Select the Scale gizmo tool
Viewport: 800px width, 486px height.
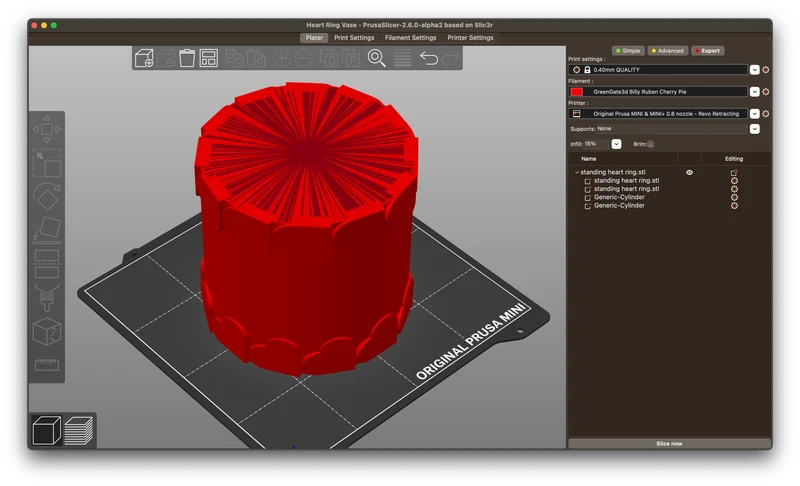[46, 163]
